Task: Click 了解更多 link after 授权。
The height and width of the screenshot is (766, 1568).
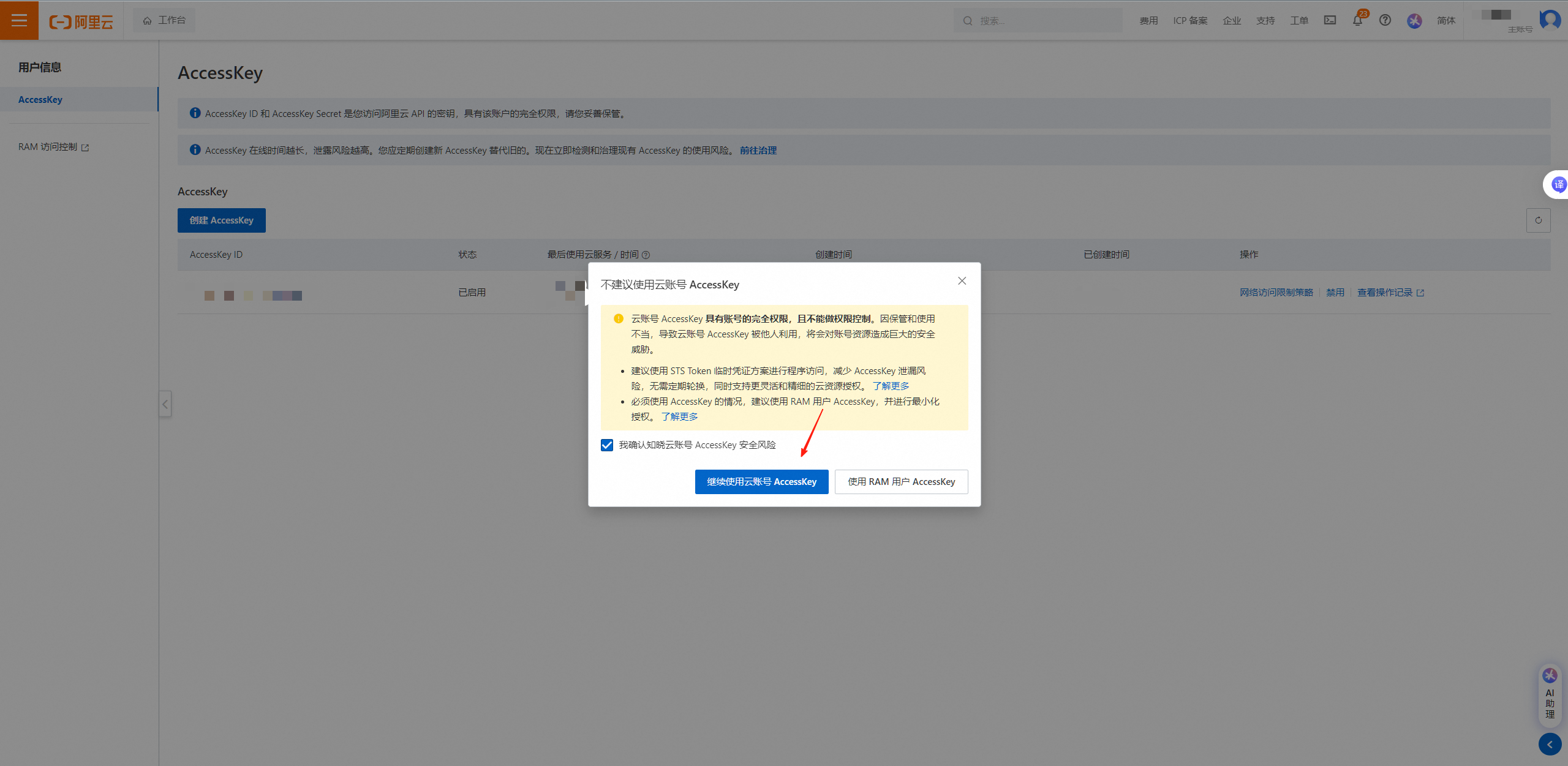Action: point(679,417)
